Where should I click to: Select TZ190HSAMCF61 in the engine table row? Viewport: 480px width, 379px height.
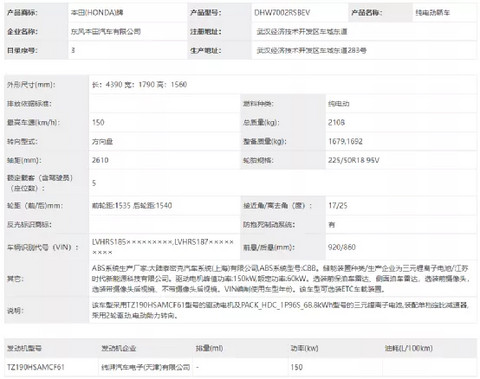tap(36, 367)
